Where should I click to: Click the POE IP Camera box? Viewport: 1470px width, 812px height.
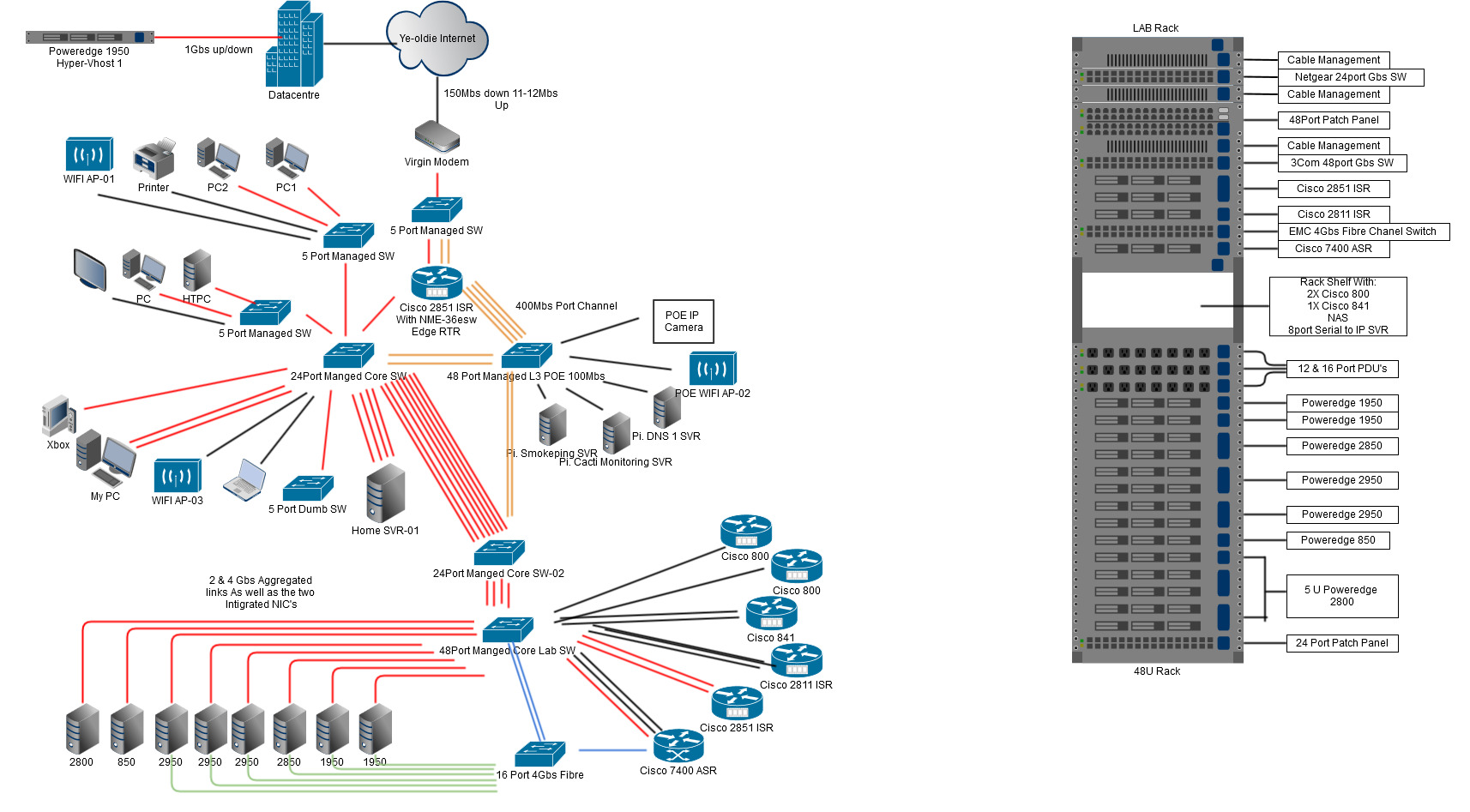pos(684,322)
